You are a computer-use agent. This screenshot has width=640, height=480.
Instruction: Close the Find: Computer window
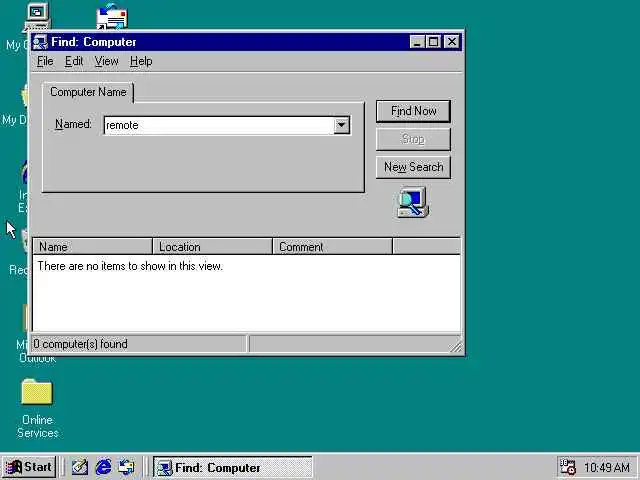pos(452,42)
